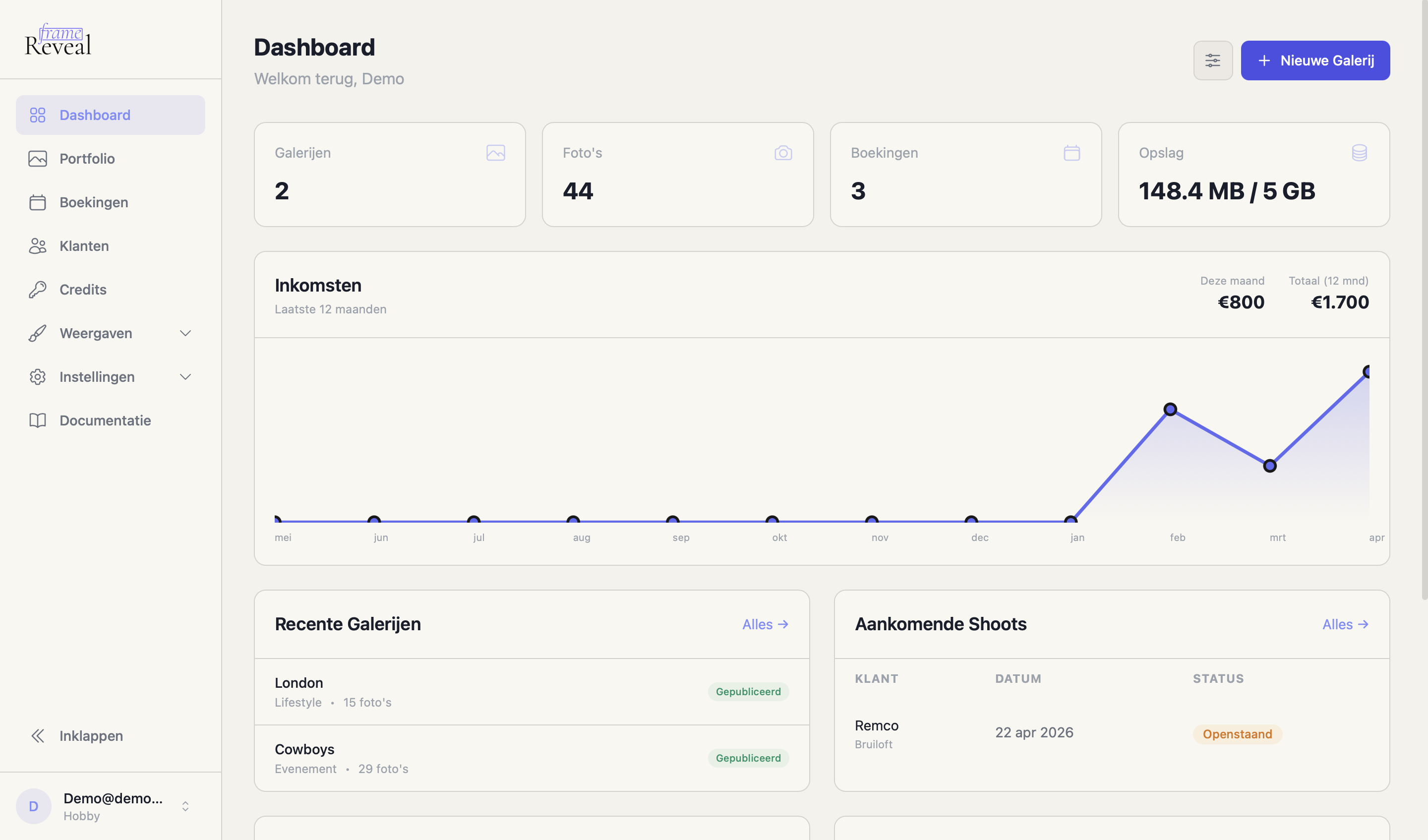Click the D user avatar
This screenshot has height=840, width=1428.
pos(33,806)
